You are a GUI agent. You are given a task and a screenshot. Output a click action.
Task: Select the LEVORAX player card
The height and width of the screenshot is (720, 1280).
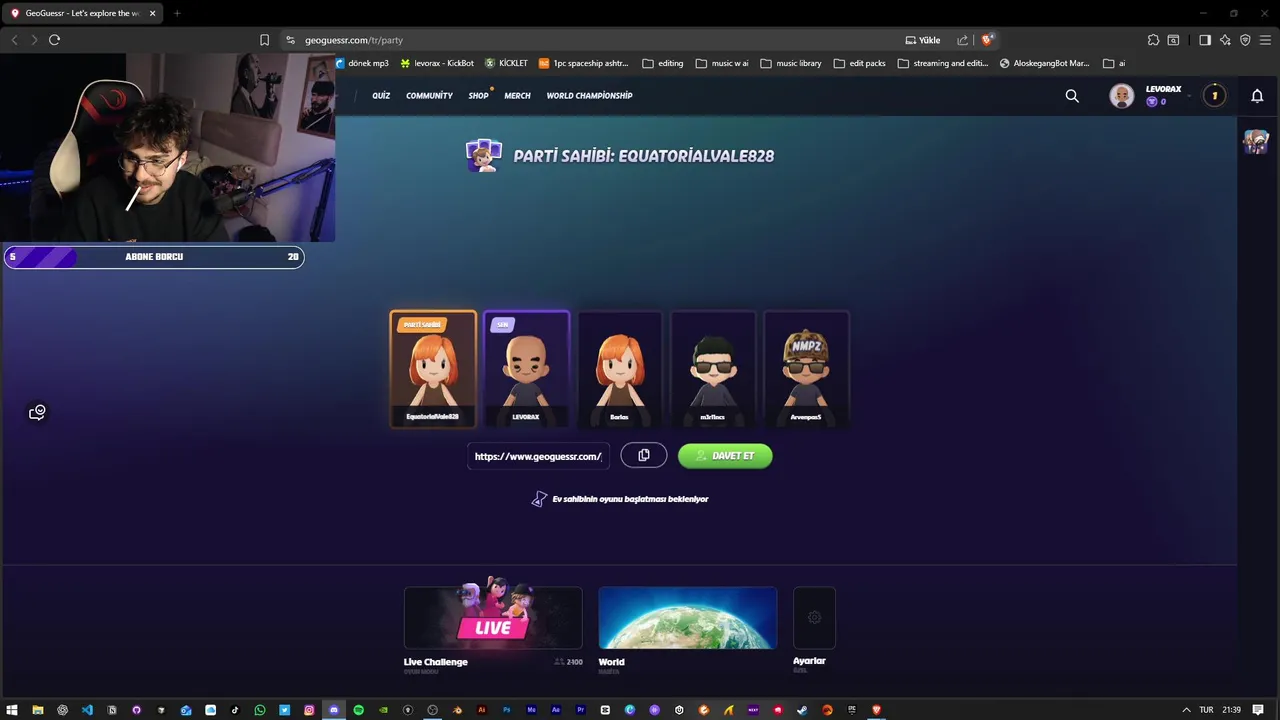(x=526, y=369)
